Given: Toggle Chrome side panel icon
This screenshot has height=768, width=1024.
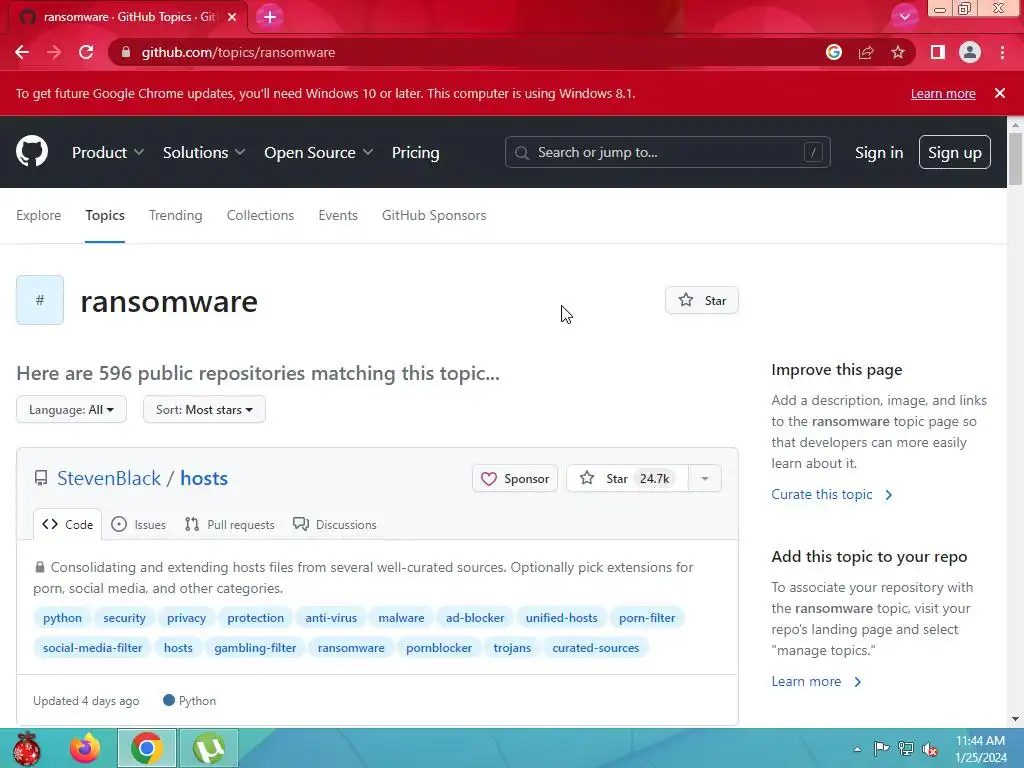Looking at the screenshot, I should (938, 52).
